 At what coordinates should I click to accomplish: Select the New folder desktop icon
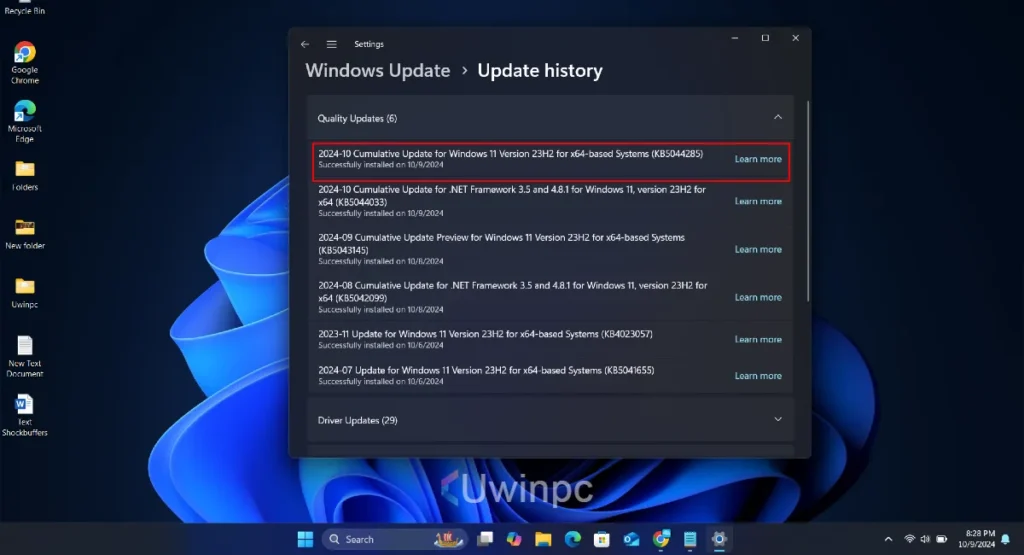click(x=25, y=234)
